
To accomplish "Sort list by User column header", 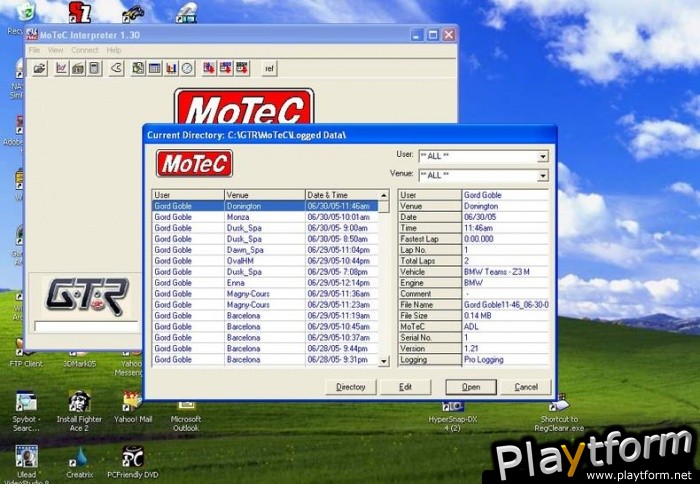I will coord(188,195).
